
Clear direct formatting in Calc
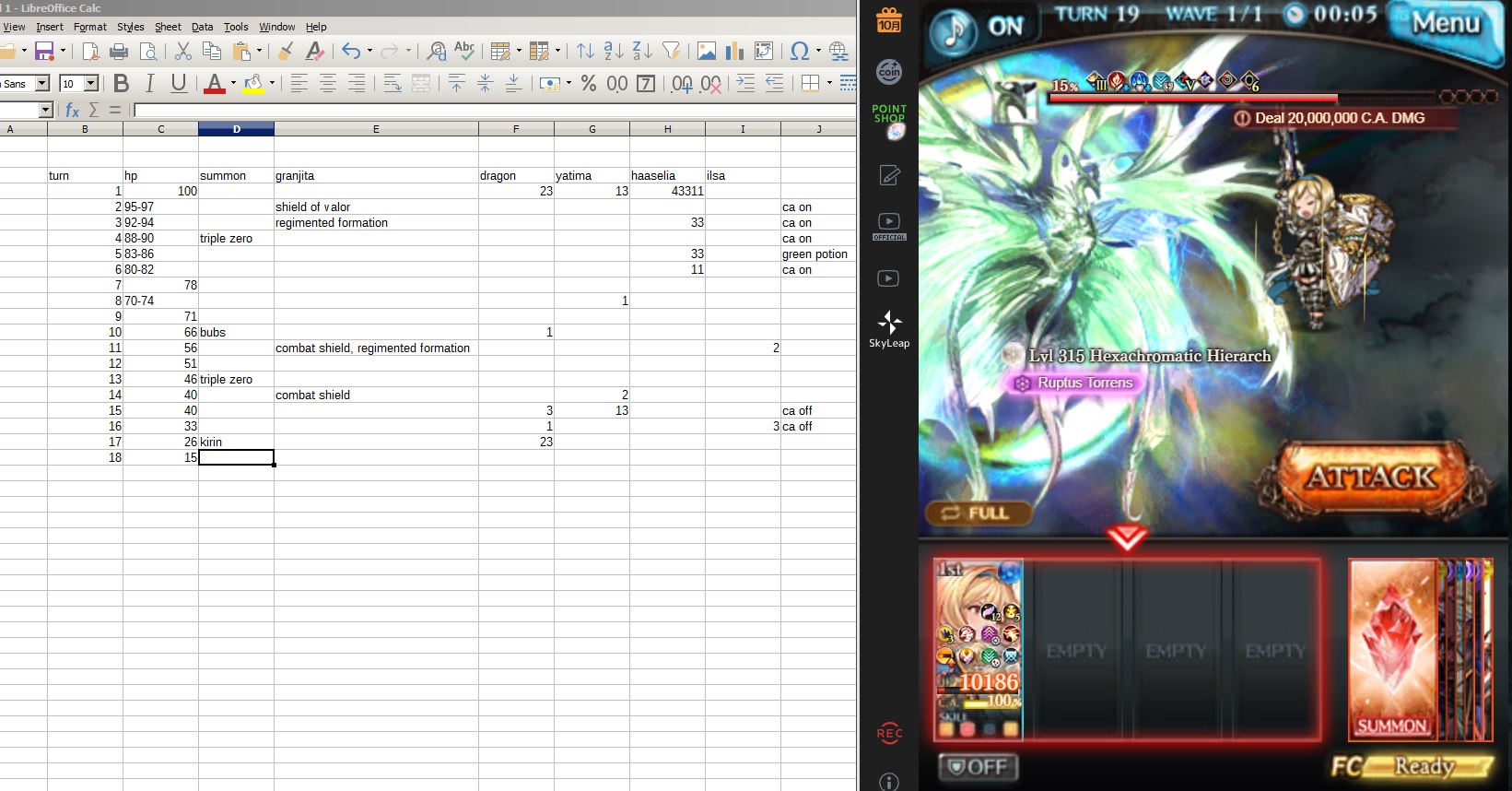[314, 52]
